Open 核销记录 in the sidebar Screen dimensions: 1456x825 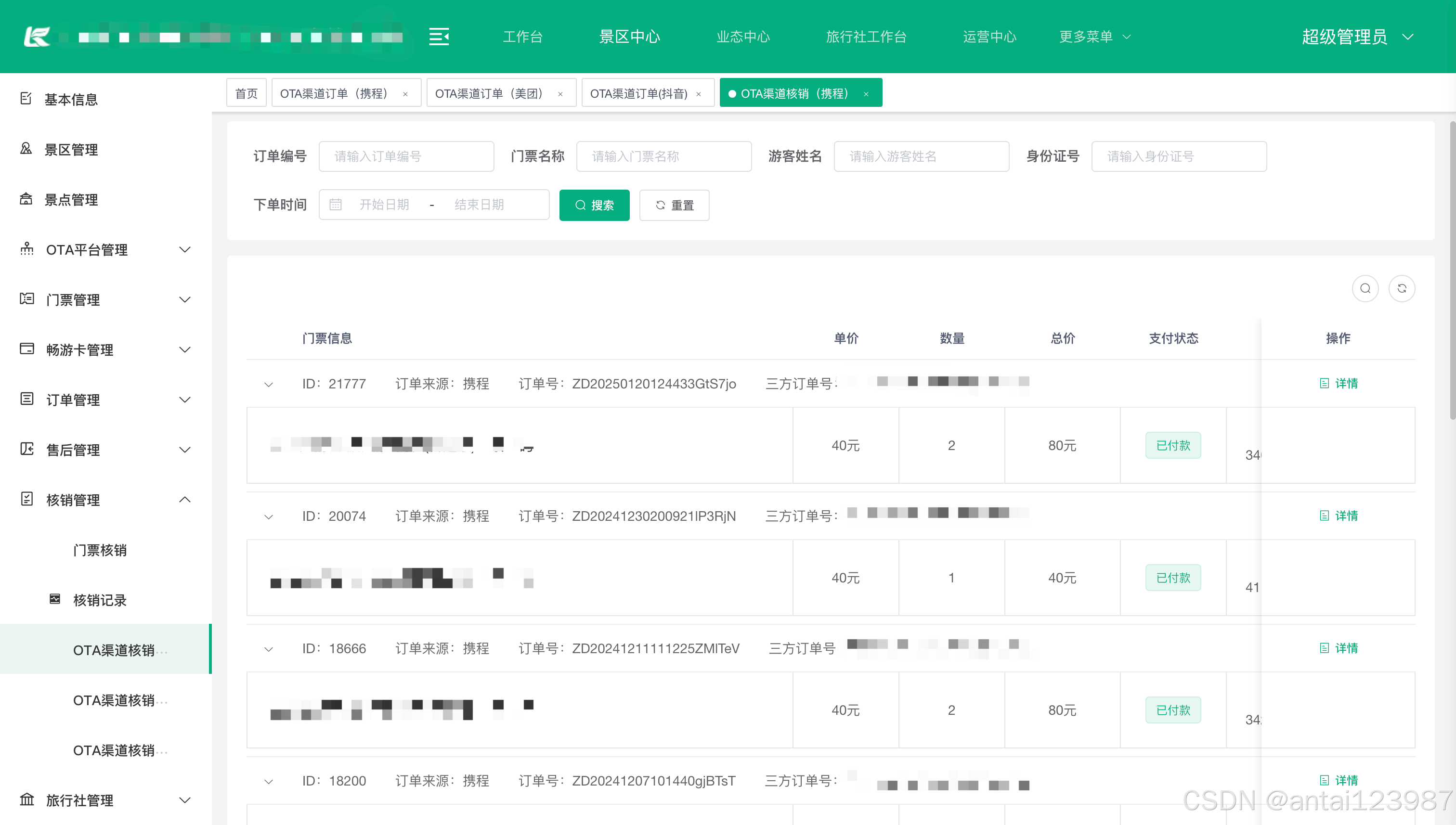tap(99, 600)
